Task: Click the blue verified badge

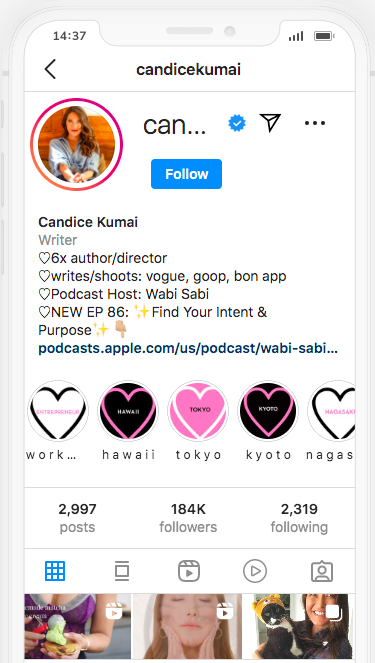Action: click(237, 123)
